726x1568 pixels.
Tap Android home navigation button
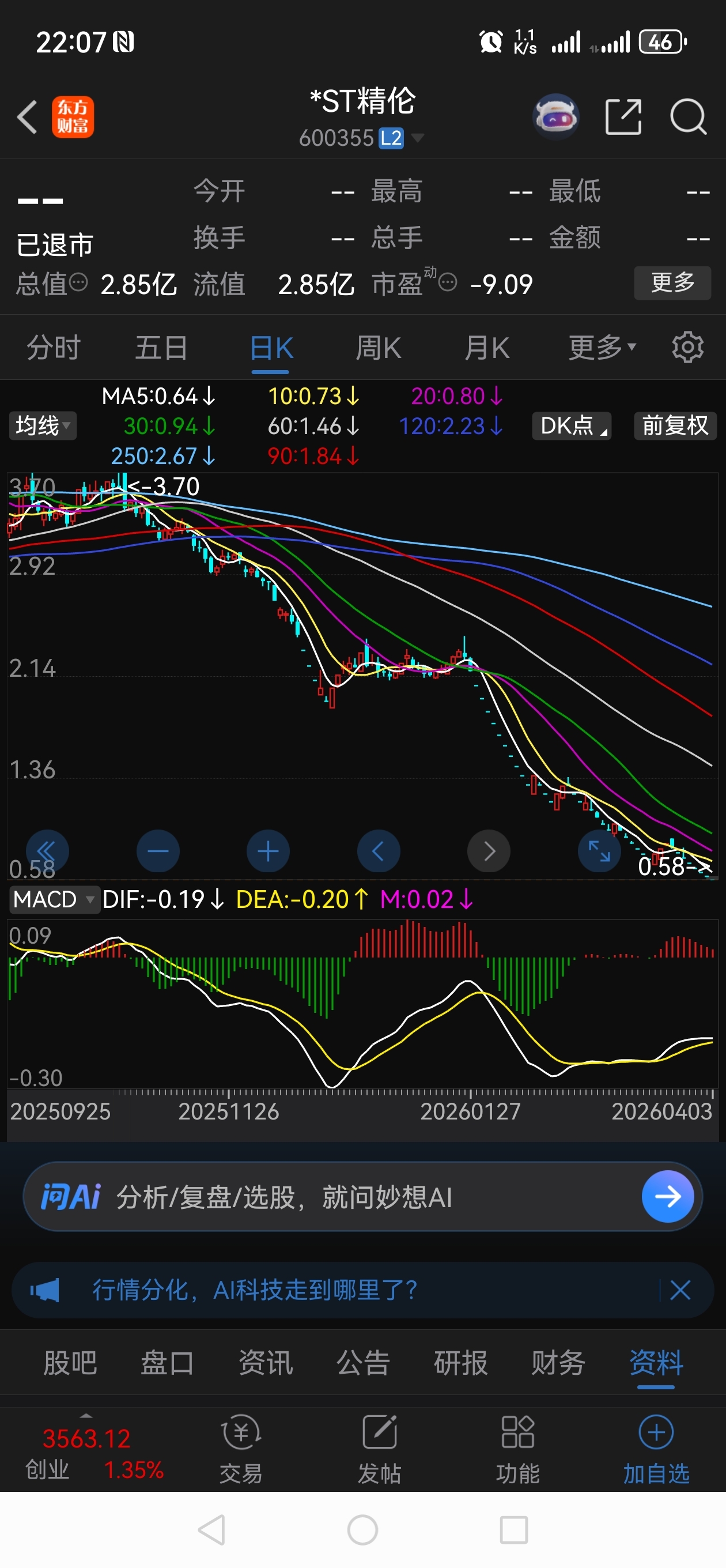(x=362, y=1529)
